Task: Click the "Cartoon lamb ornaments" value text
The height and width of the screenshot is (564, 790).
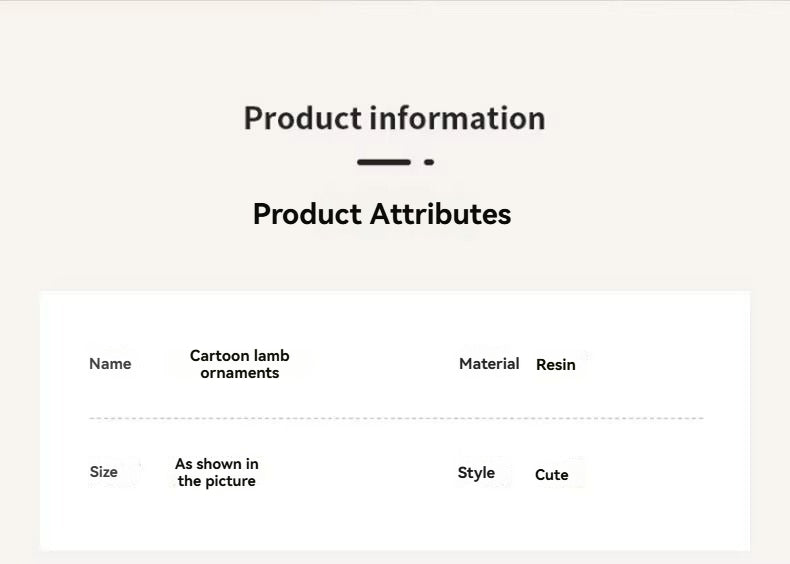Action: click(239, 364)
